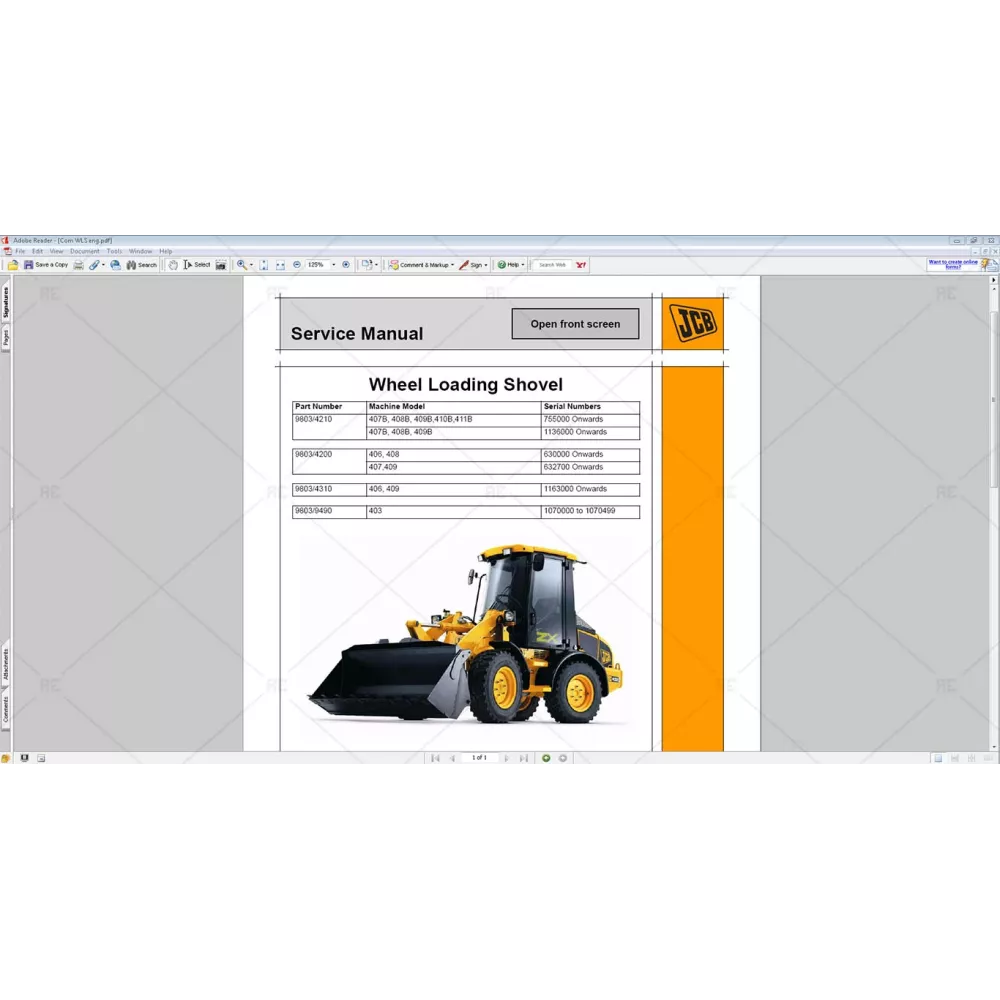This screenshot has width=1000, height=1000.
Task: Click the Search Web input field
Action: point(552,265)
